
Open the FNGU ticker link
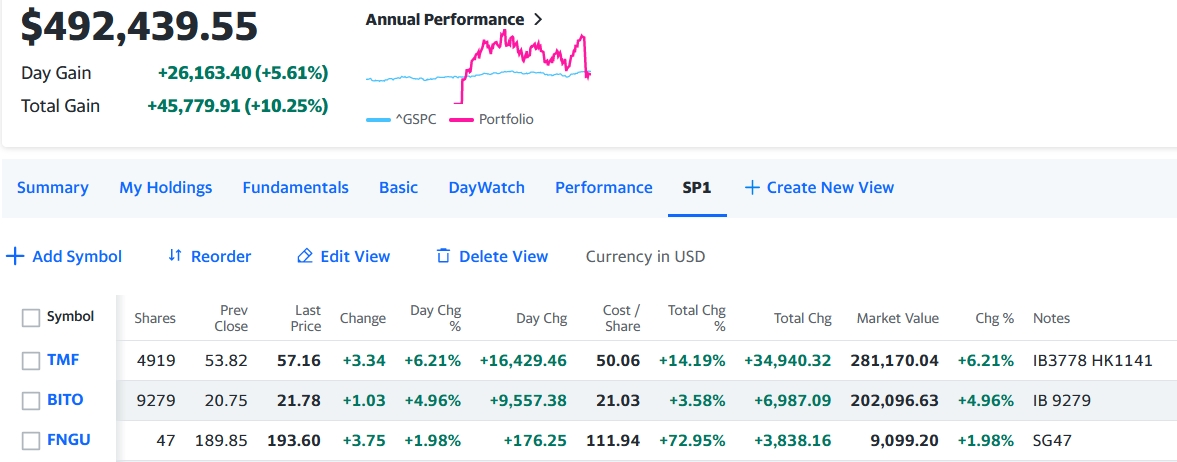pyautogui.click(x=68, y=440)
